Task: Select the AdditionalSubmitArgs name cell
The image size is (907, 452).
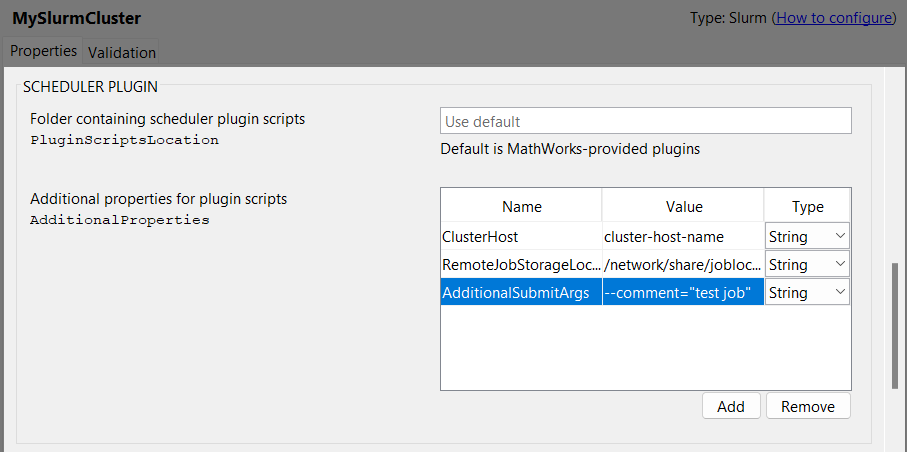Action: tap(520, 292)
